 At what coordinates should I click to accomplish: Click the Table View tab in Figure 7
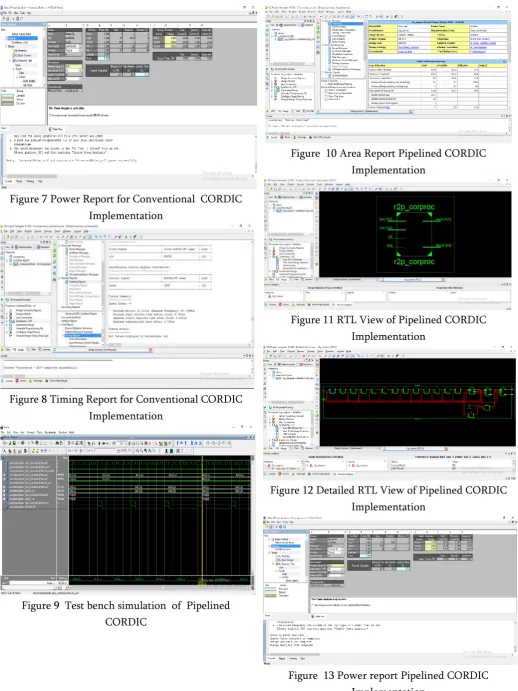[x=56, y=129]
